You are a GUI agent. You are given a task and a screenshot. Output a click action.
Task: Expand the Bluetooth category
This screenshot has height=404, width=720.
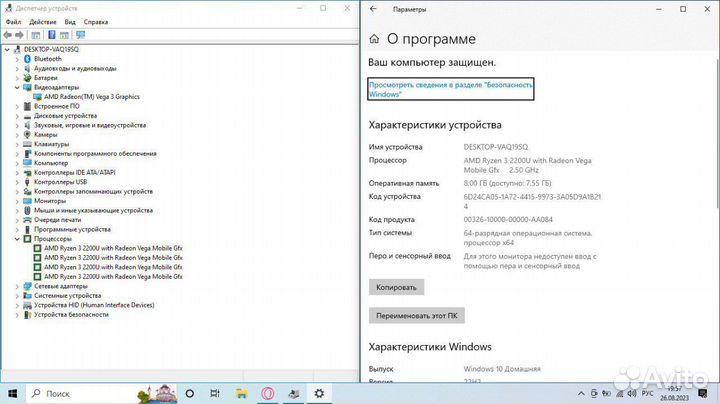click(17, 59)
